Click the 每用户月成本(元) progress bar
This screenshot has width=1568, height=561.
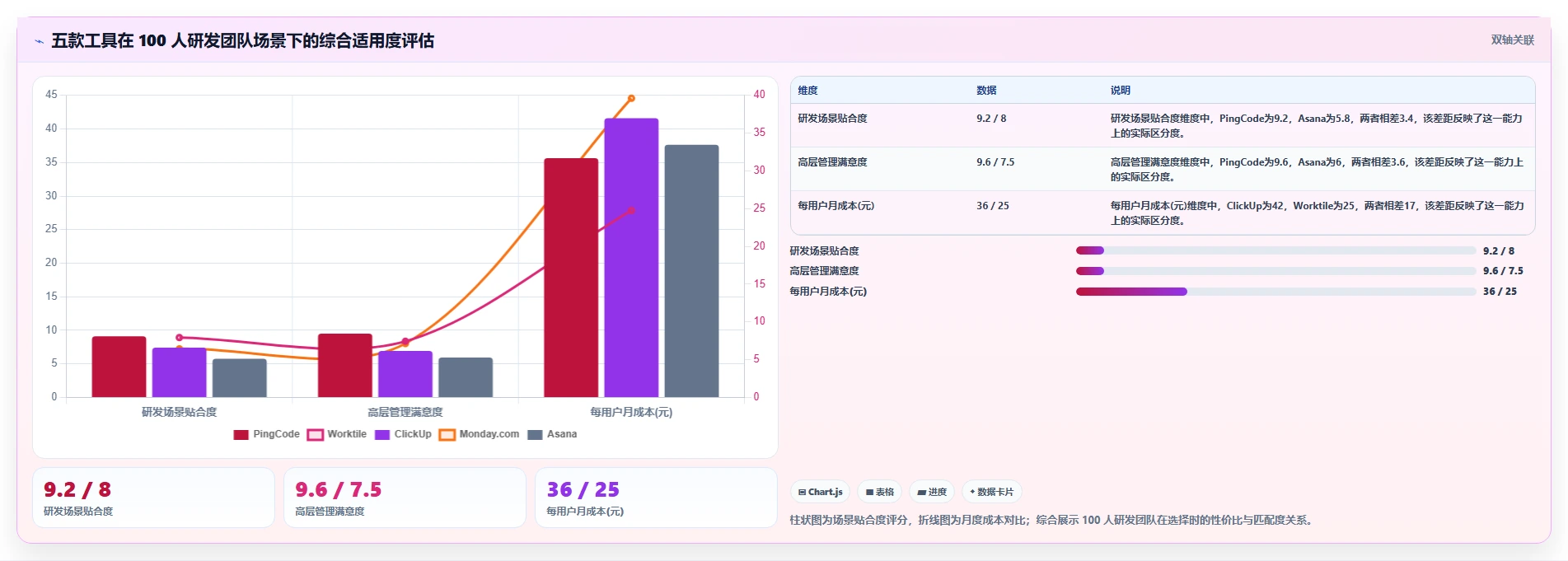1275,291
